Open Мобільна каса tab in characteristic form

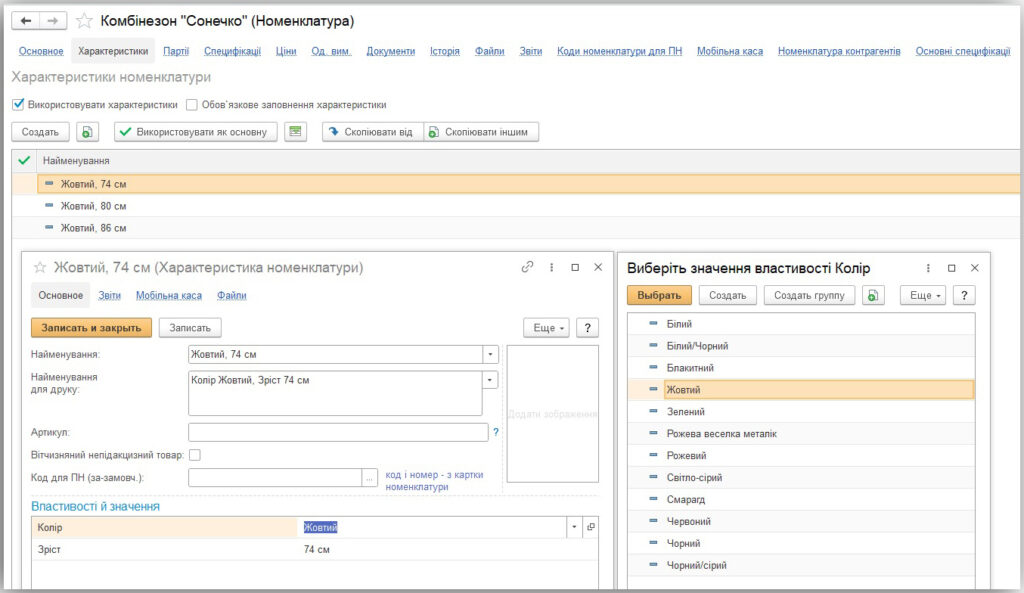pos(168,295)
